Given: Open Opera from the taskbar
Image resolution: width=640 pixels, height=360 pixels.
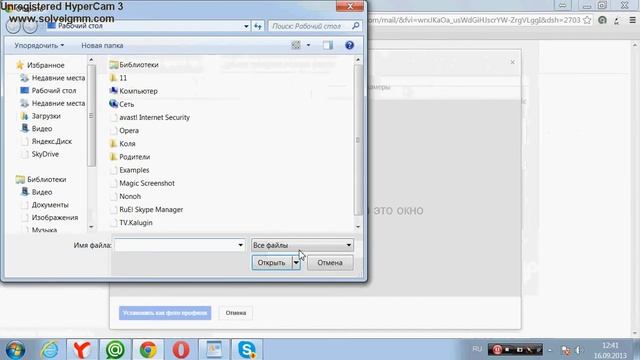Looking at the screenshot, I should pyautogui.click(x=181, y=350).
